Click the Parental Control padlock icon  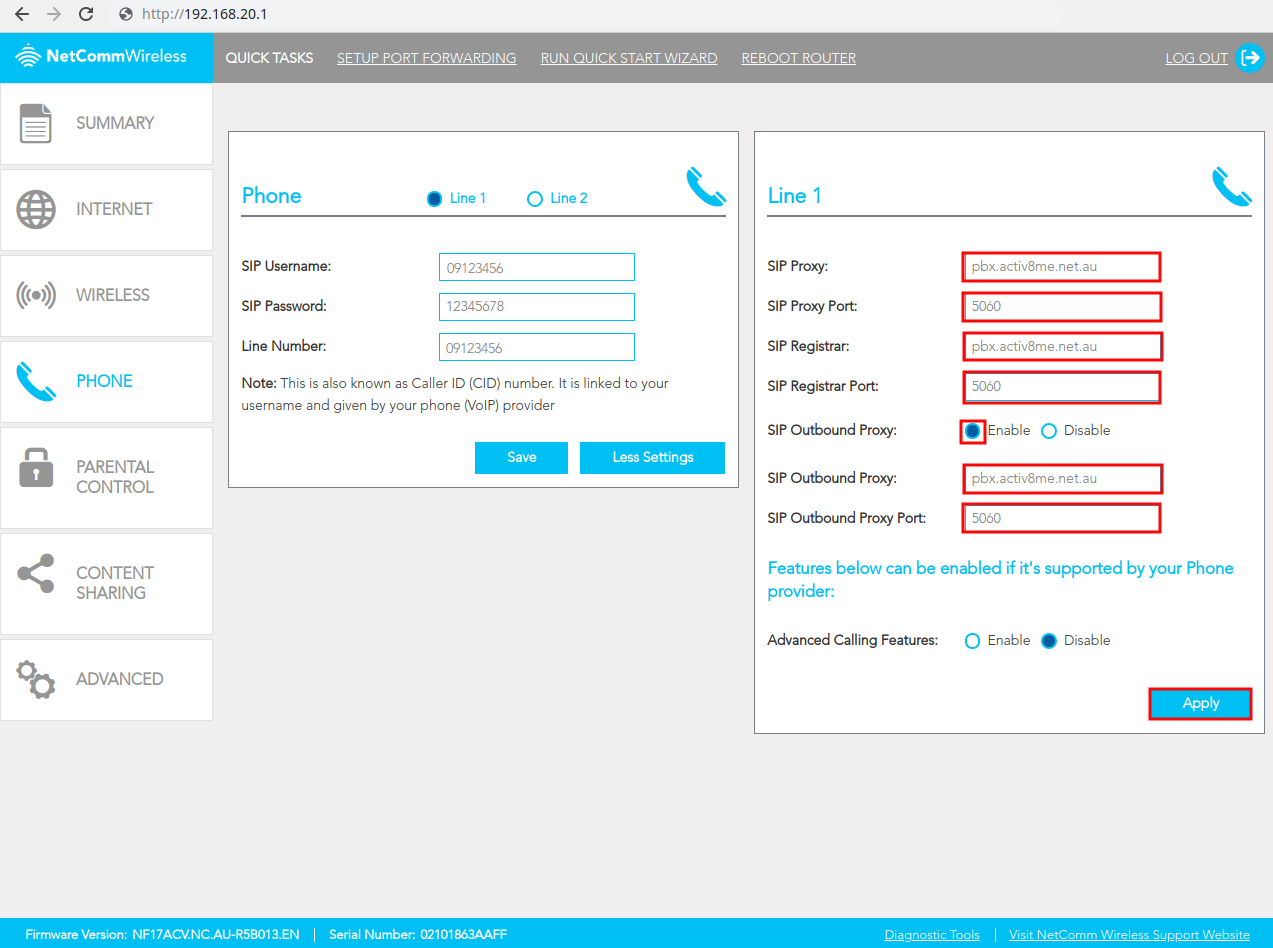[x=36, y=467]
